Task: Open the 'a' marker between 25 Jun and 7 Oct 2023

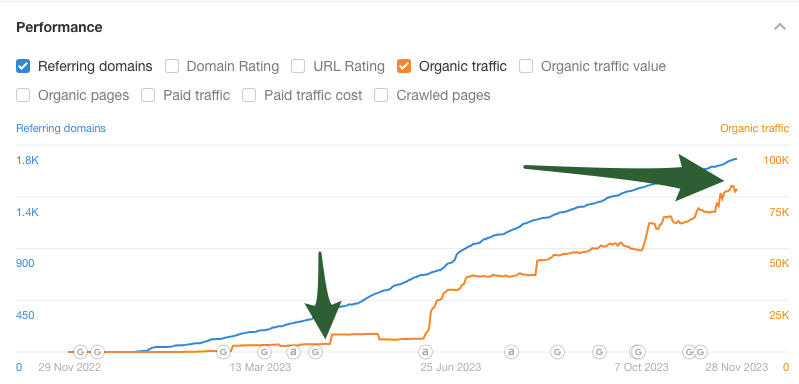Action: (x=511, y=351)
